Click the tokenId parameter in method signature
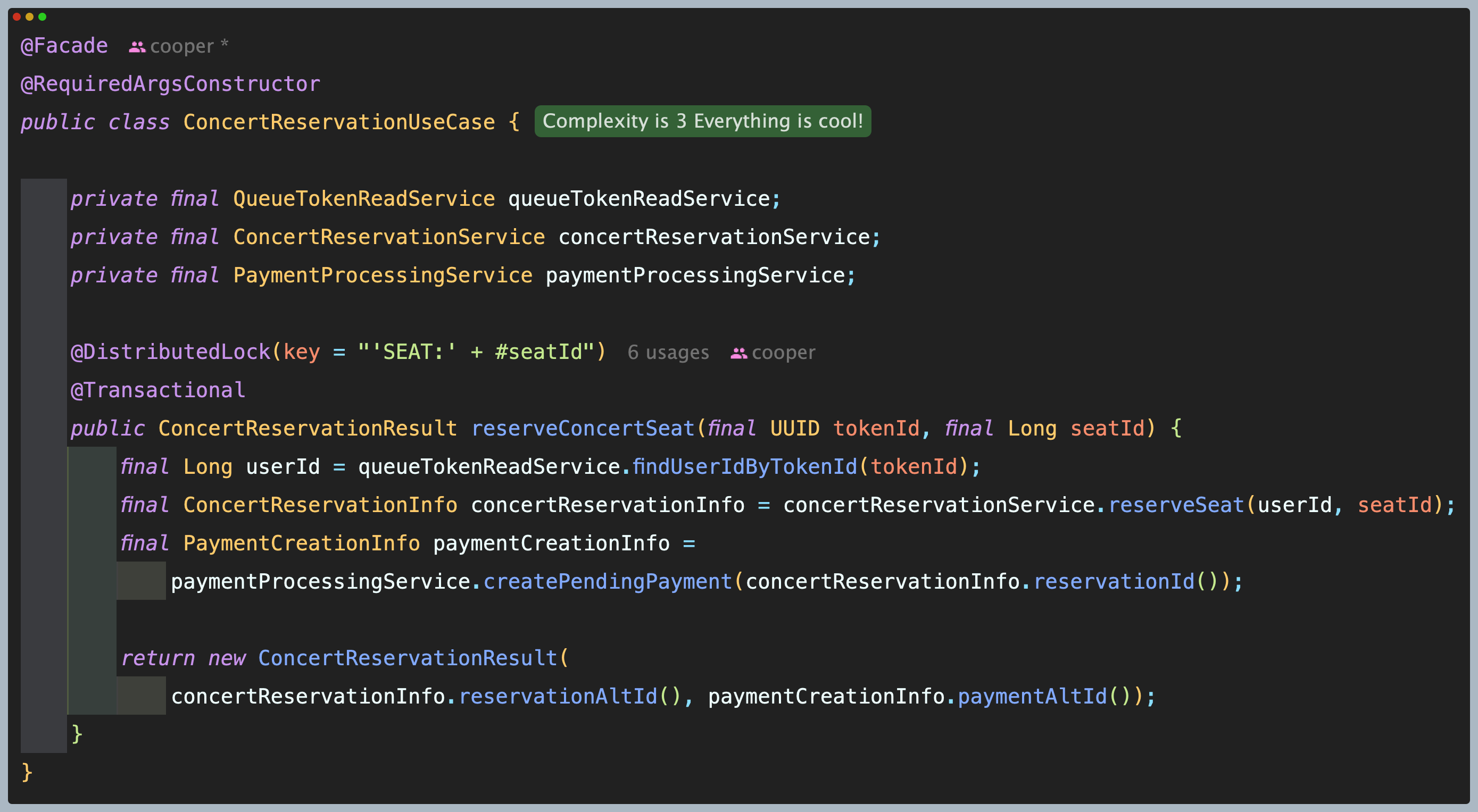The image size is (1478, 812). tap(876, 429)
